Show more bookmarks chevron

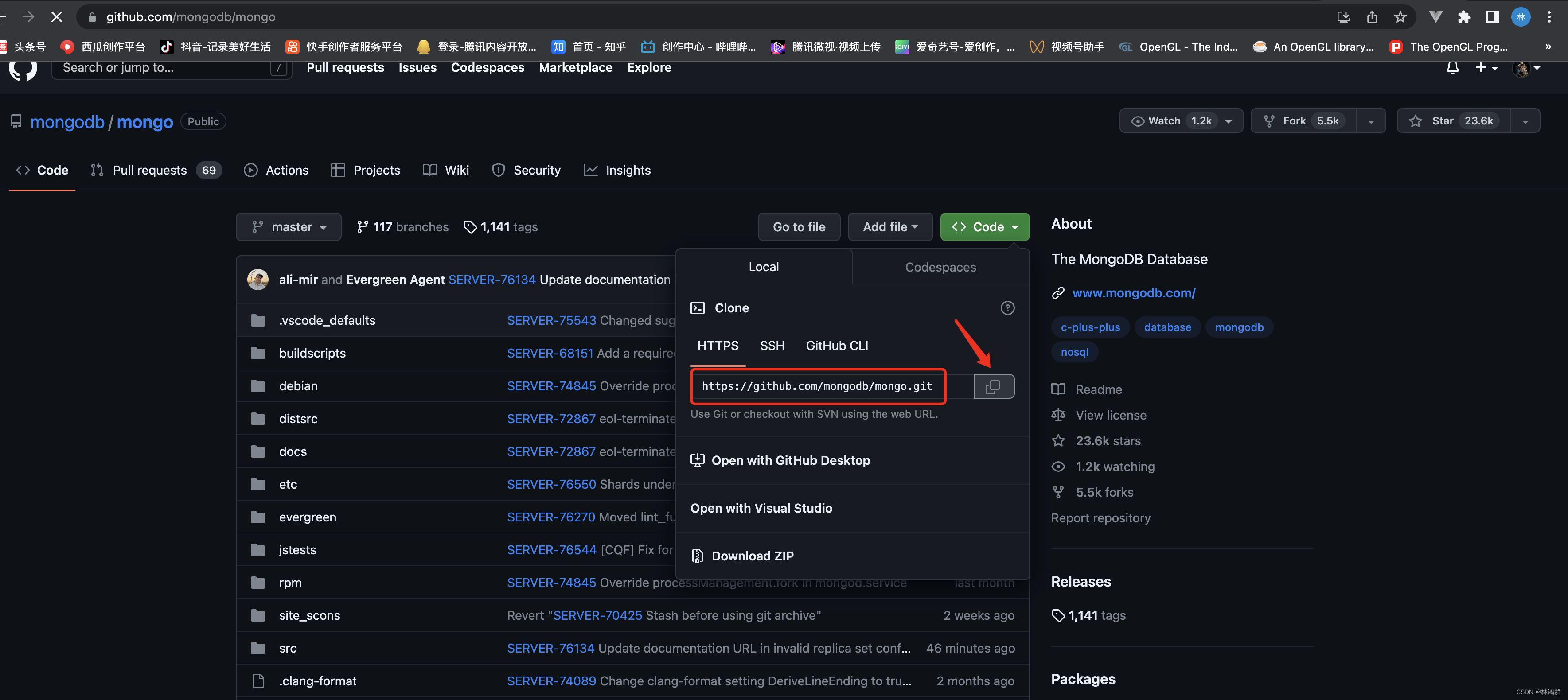point(1548,47)
